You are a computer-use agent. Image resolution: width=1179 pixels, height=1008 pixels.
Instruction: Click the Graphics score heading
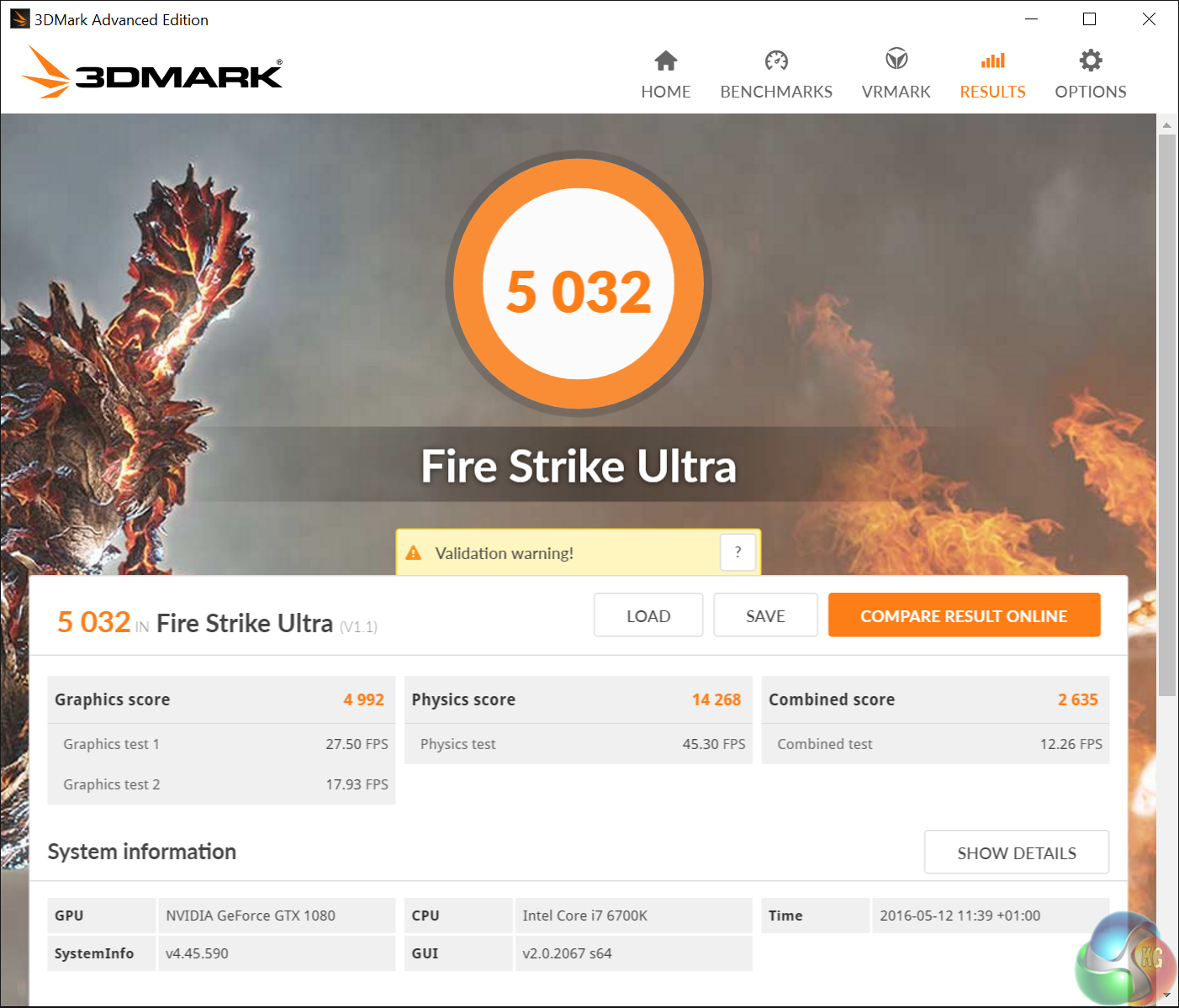coord(113,699)
